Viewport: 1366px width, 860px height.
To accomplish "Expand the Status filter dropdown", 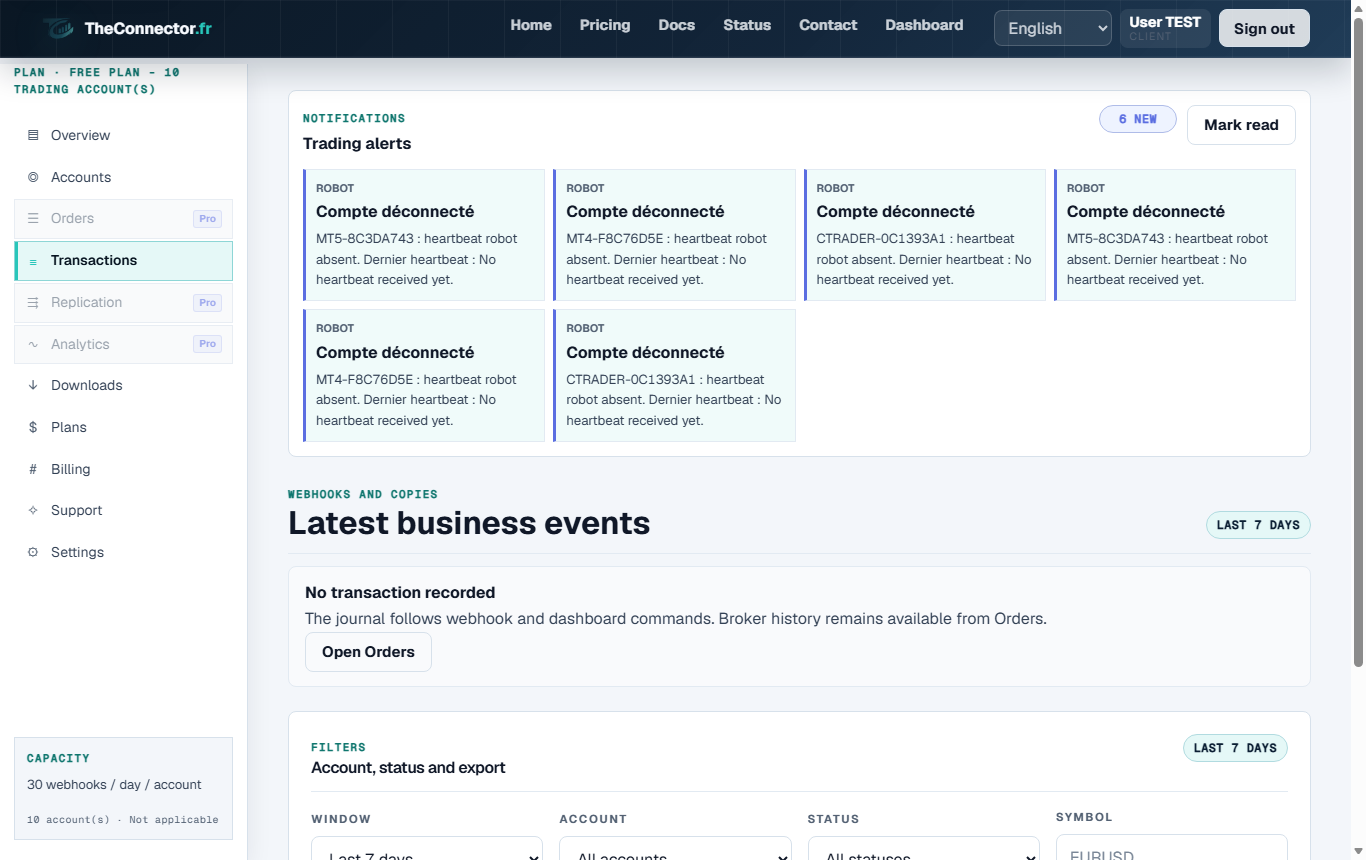I will click(x=923, y=850).
